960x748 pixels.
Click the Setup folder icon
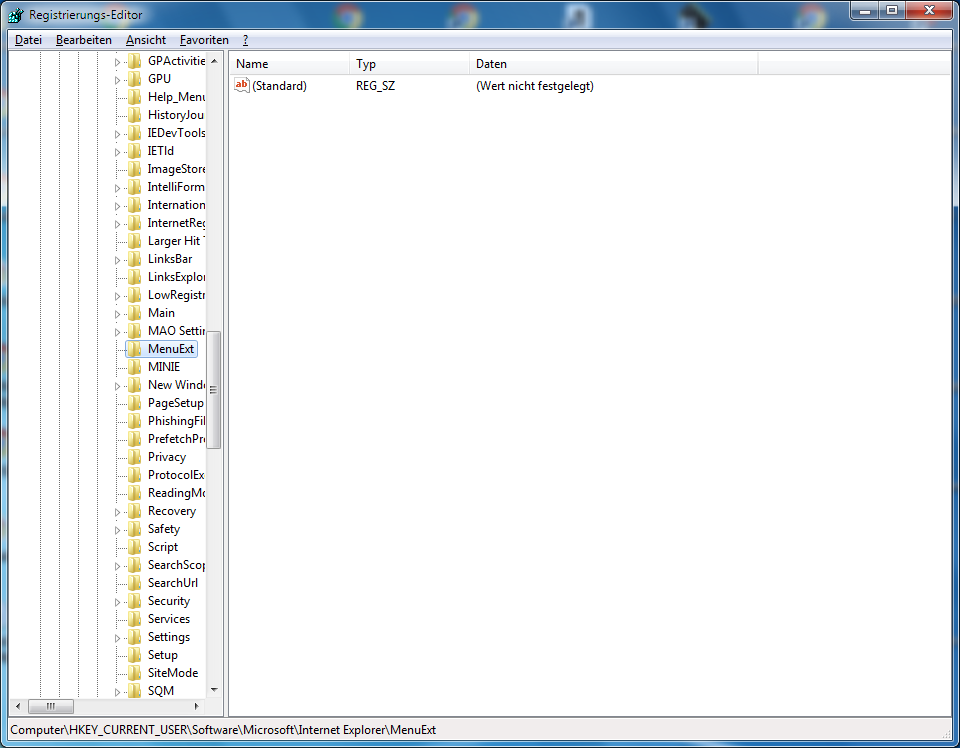[x=135, y=655]
